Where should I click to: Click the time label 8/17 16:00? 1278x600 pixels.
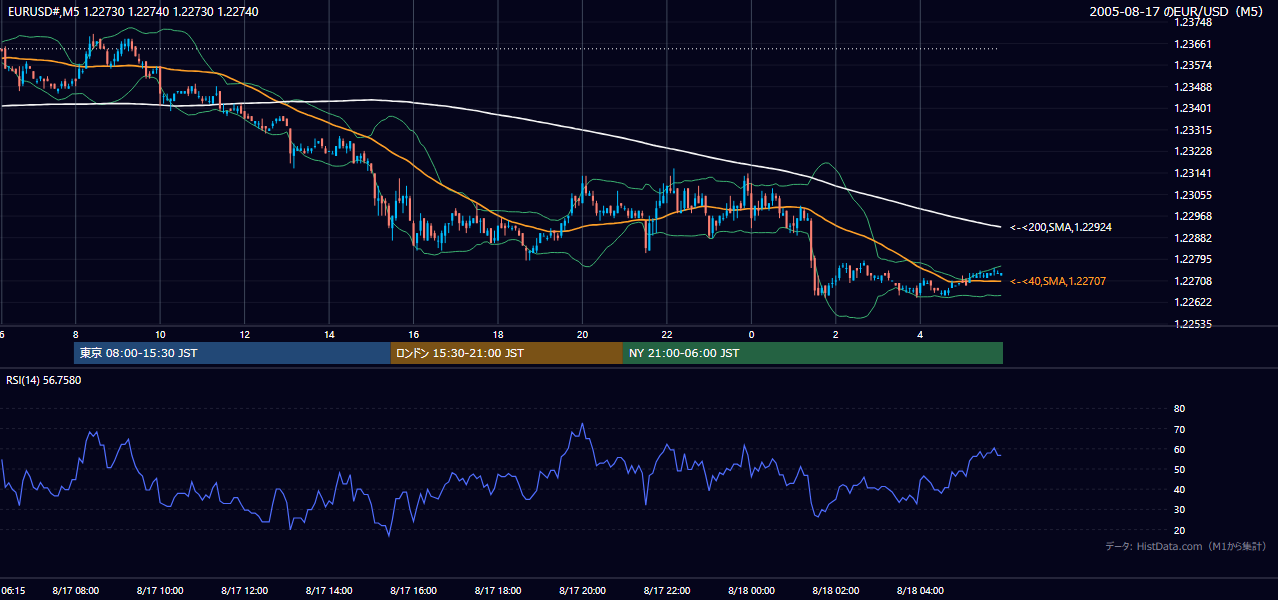(x=414, y=591)
